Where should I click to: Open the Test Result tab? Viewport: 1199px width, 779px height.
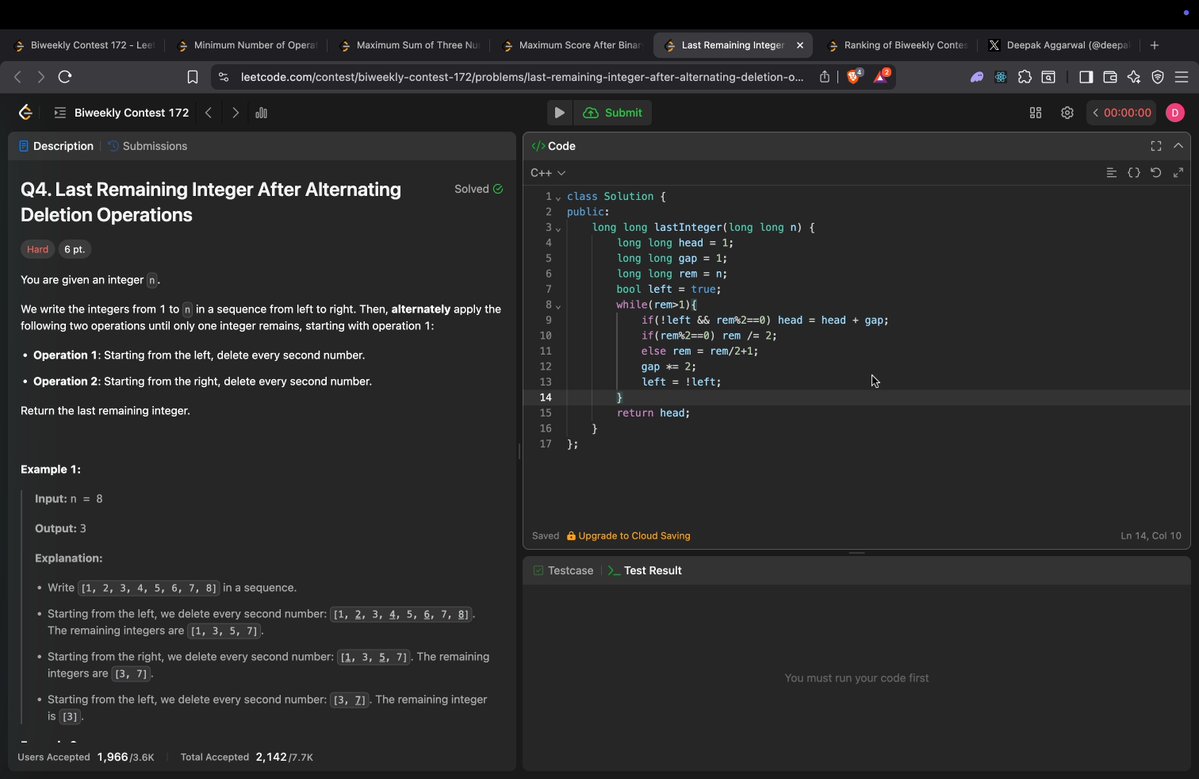[x=645, y=570]
